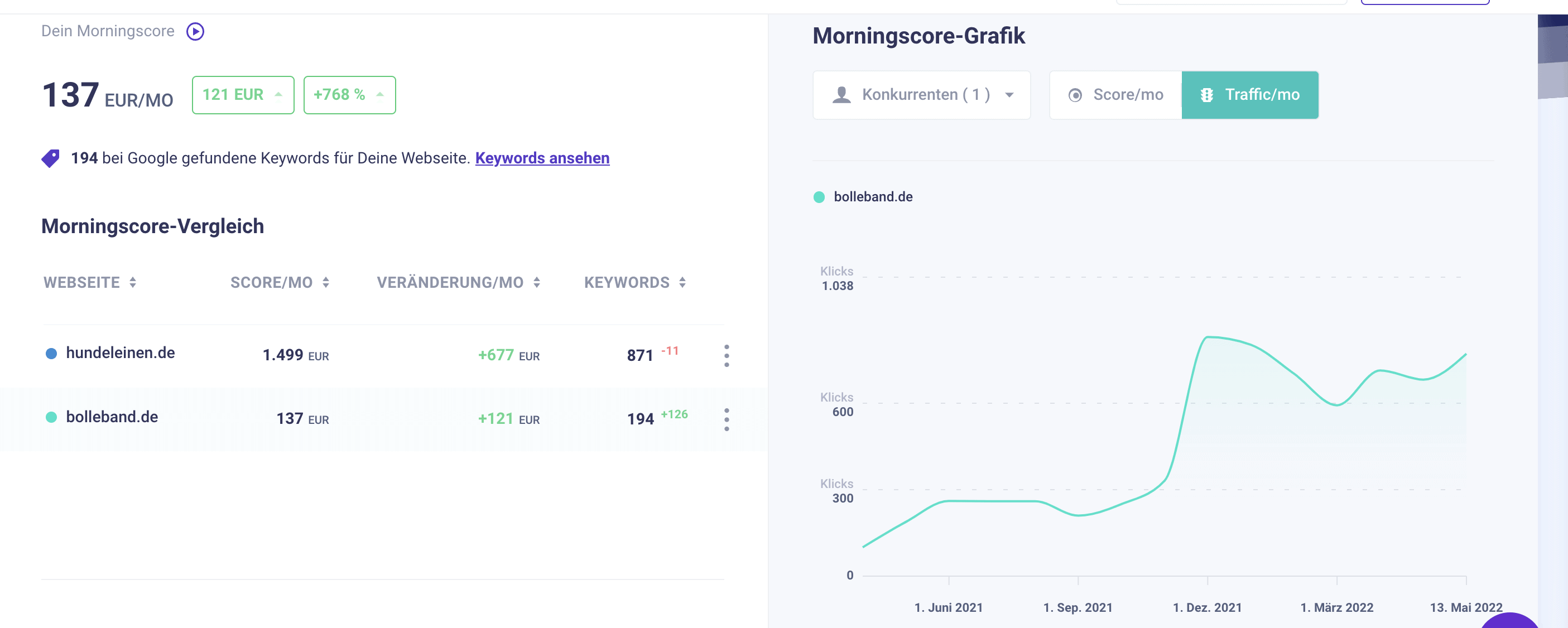
Task: Click the +126 keyword change indicator
Action: 674,414
